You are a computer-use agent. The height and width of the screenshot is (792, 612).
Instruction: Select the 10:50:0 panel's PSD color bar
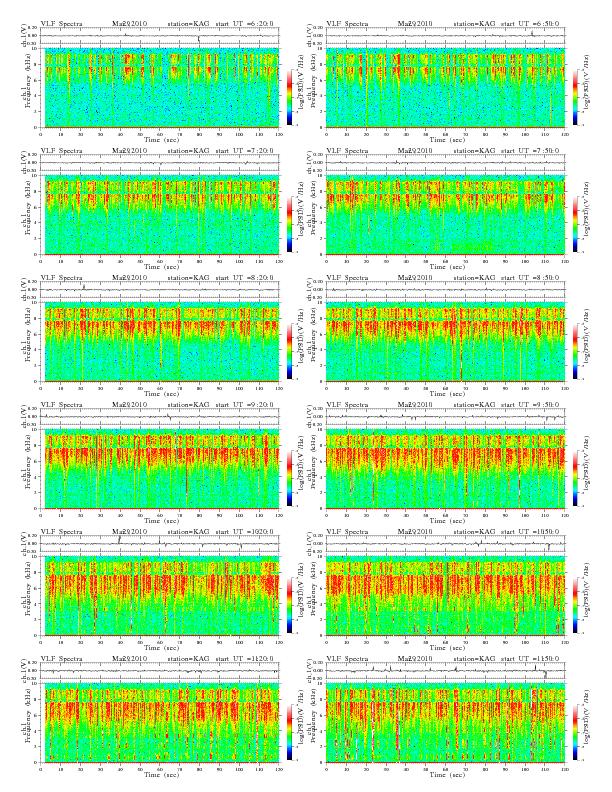576,605
